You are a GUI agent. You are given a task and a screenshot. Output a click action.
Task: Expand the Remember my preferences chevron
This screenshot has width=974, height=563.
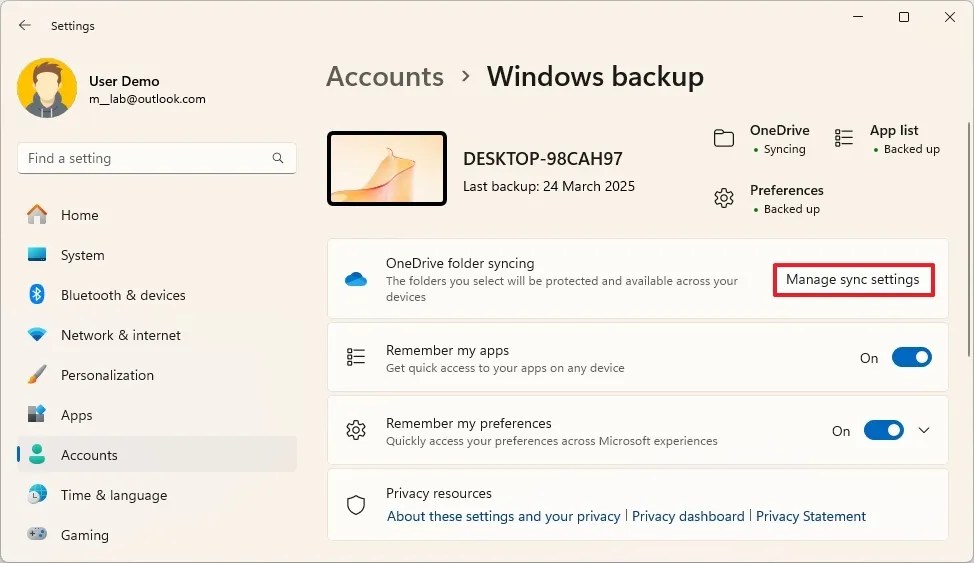924,430
